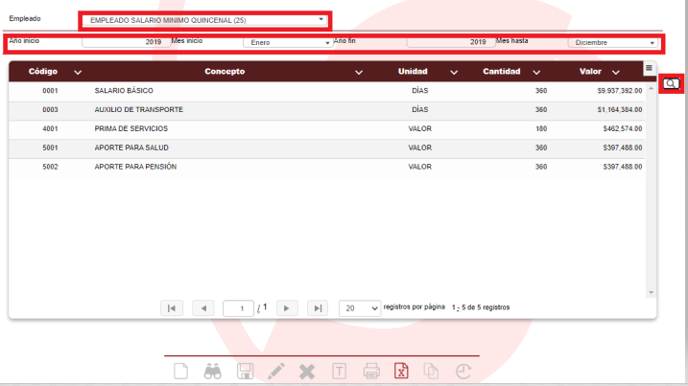Image resolution: width=688 pixels, height=386 pixels.
Task: Click the printer icon
Action: point(371,371)
